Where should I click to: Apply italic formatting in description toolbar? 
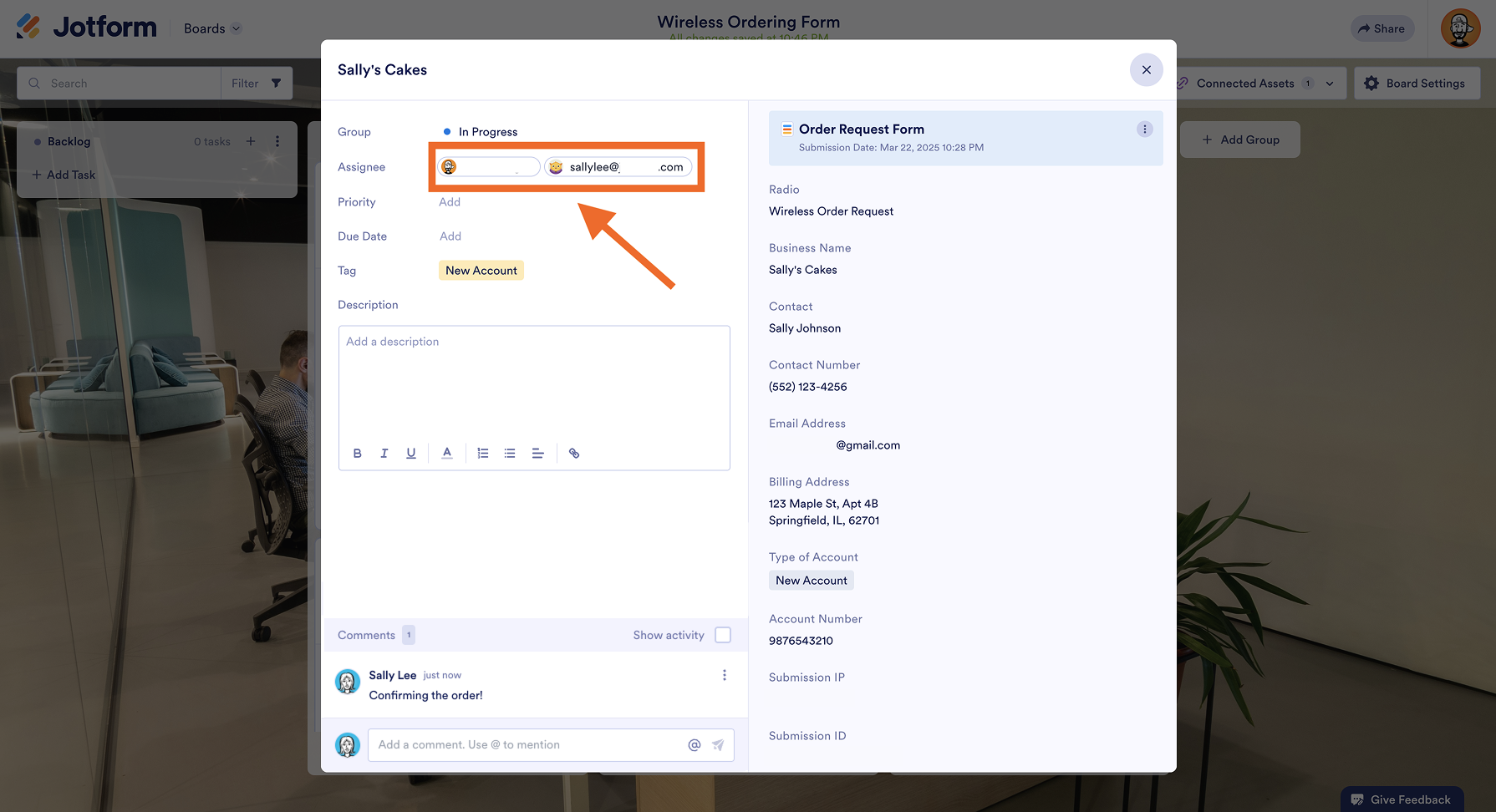coord(384,454)
